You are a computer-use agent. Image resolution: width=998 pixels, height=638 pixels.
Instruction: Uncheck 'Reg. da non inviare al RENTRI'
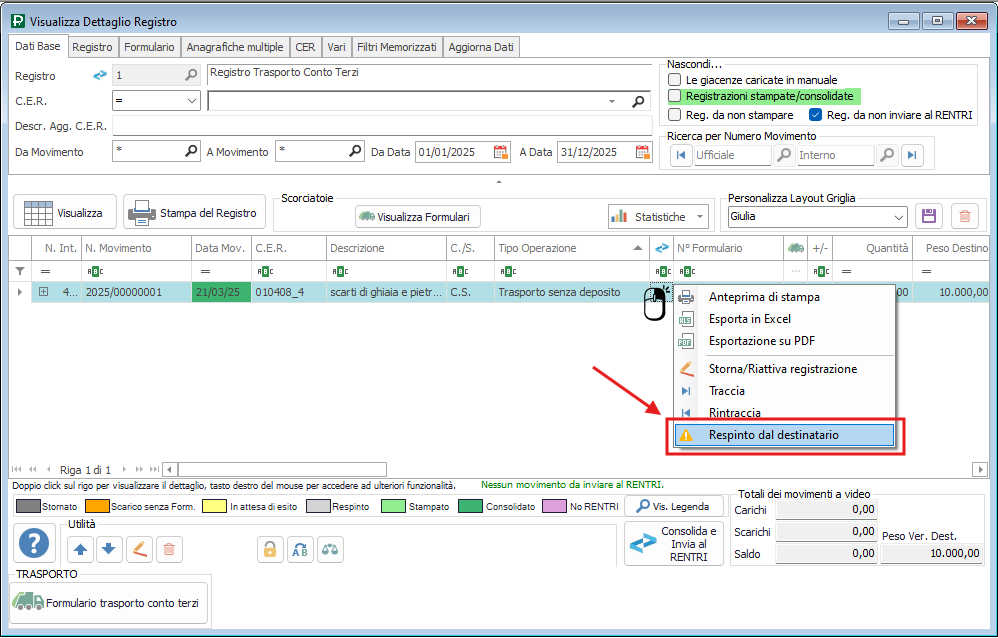pos(815,115)
